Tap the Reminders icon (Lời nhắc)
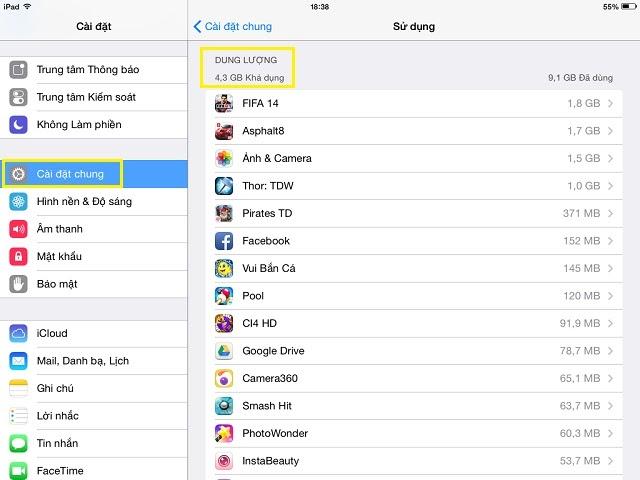Image resolution: width=640 pixels, height=480 pixels. [18, 416]
